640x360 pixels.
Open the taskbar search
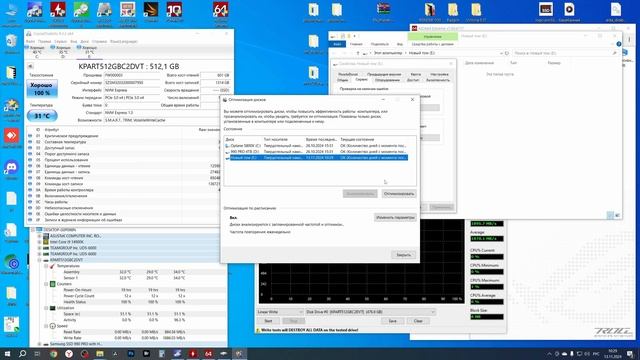click(22, 353)
